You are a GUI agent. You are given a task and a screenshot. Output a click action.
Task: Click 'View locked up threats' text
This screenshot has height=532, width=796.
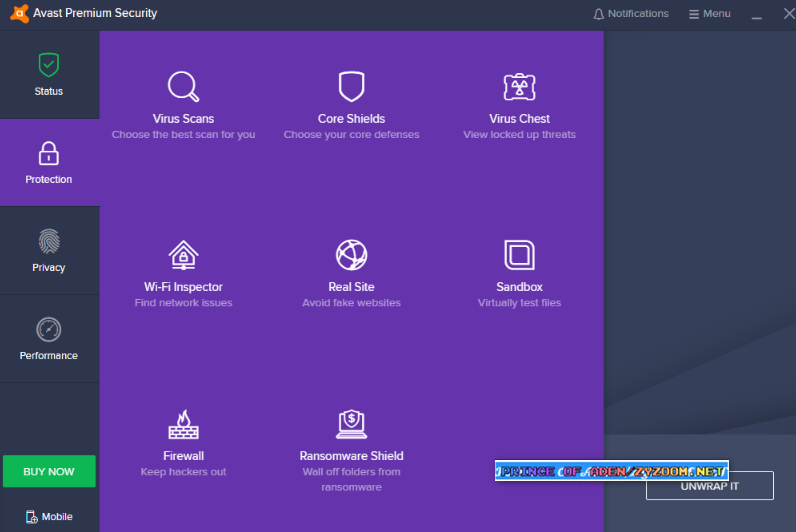(519, 135)
